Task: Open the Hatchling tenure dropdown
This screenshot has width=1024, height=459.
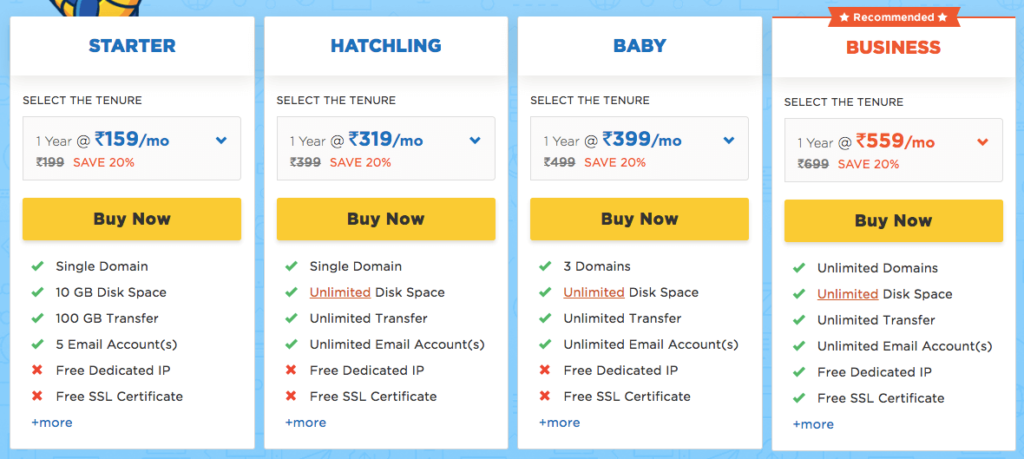Action: point(386,148)
